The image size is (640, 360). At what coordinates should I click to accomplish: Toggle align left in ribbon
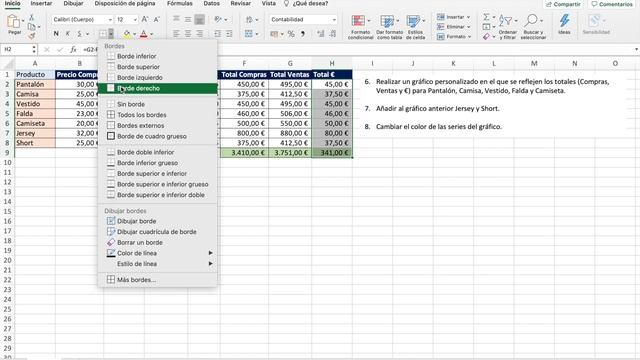pos(176,33)
